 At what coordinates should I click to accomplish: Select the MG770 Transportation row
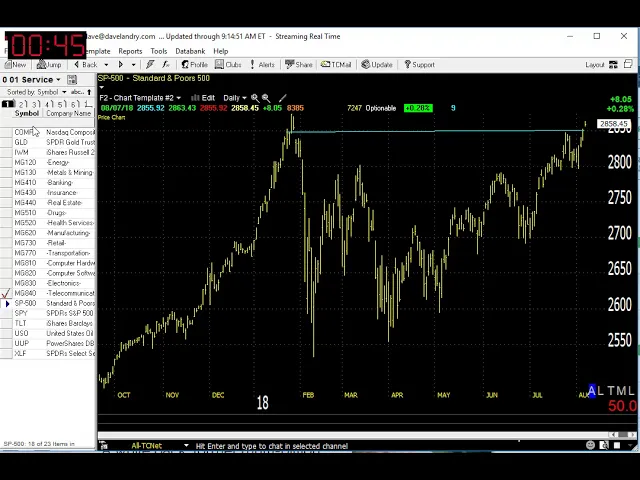click(48, 253)
